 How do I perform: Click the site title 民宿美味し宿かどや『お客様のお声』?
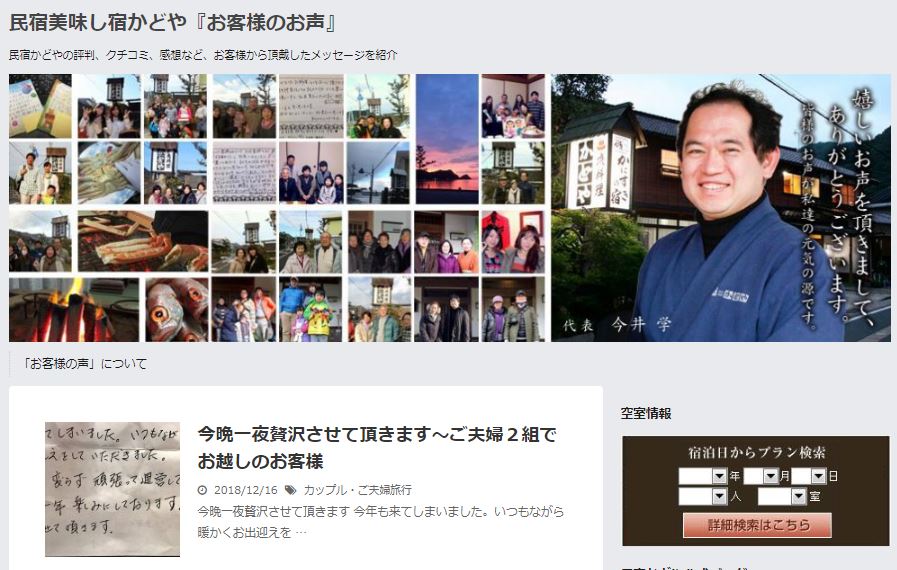pos(174,23)
